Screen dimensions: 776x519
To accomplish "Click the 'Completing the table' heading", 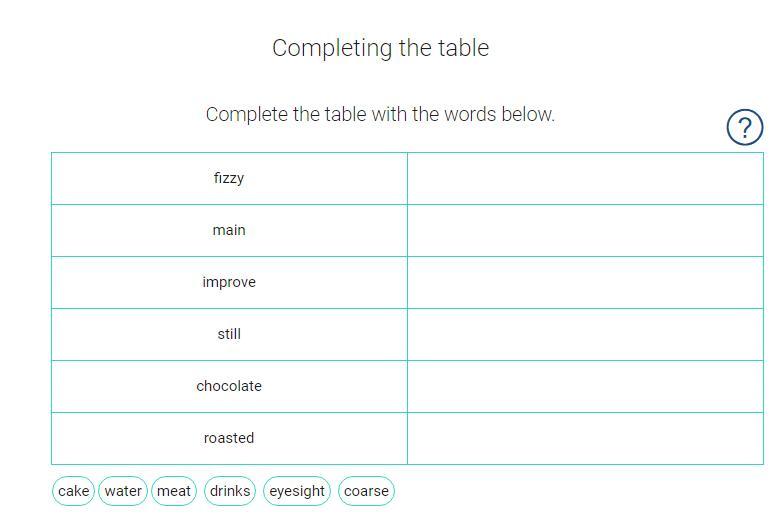I will point(380,48).
